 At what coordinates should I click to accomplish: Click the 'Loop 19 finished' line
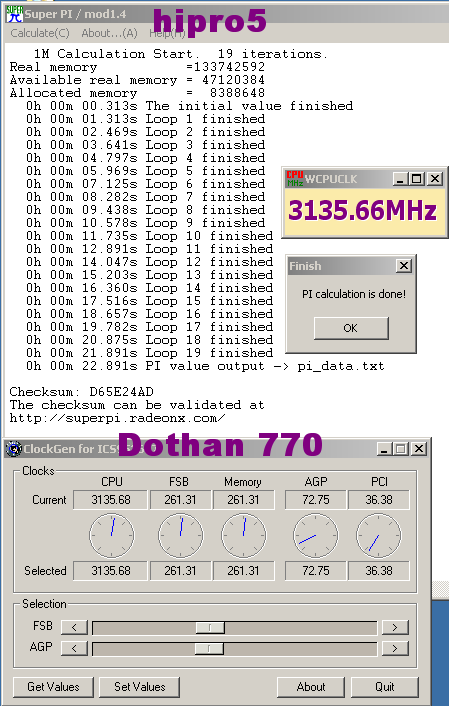(150, 353)
